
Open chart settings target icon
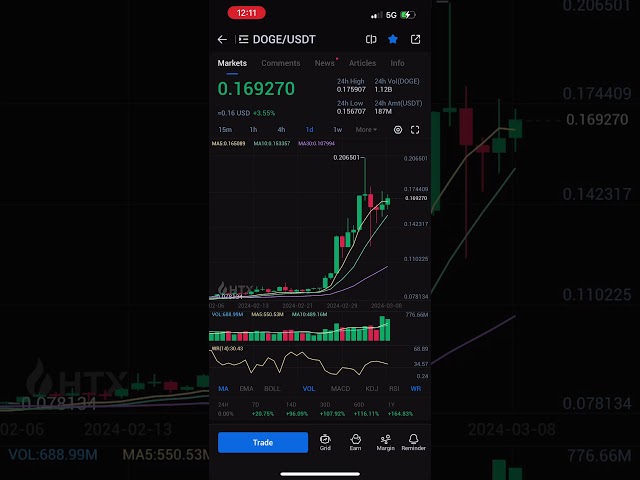coord(398,130)
